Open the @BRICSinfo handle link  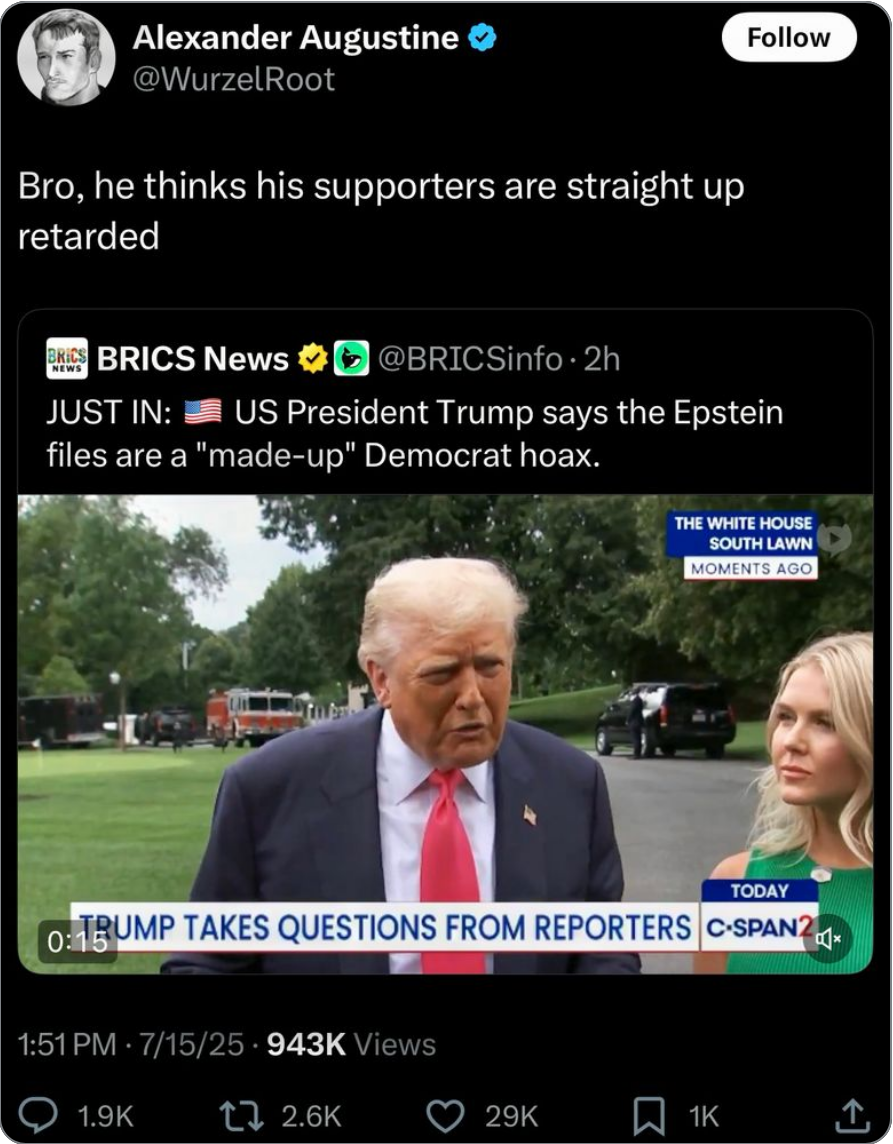tap(469, 358)
